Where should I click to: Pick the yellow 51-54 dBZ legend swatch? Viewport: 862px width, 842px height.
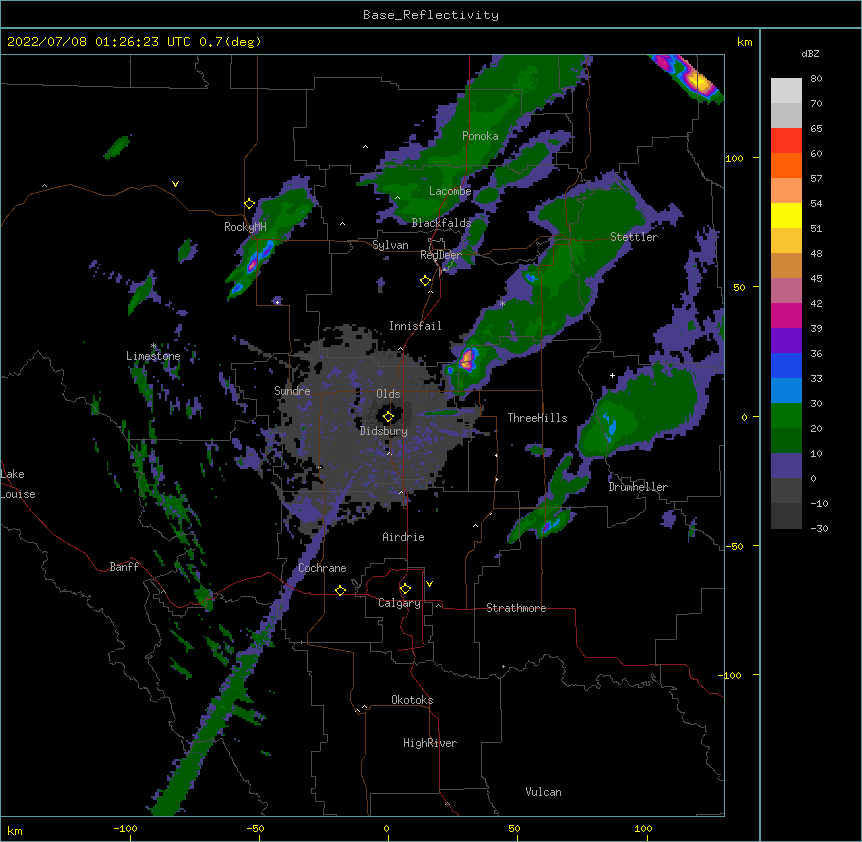786,215
